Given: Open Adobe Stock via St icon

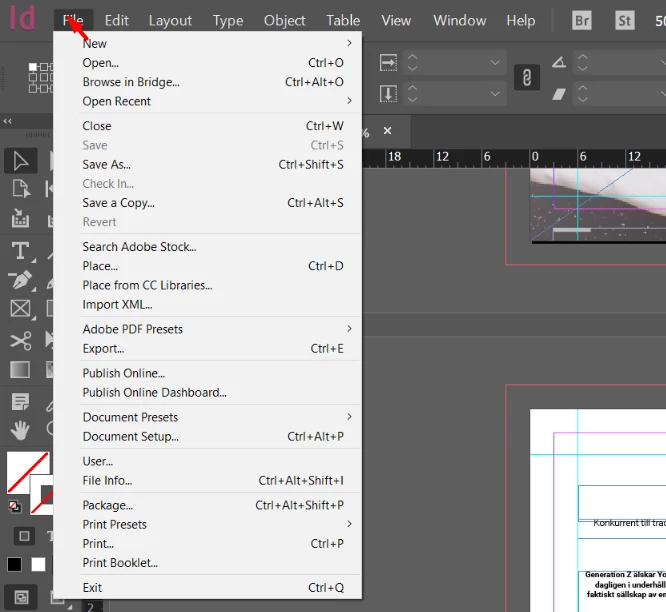Looking at the screenshot, I should pos(625,20).
